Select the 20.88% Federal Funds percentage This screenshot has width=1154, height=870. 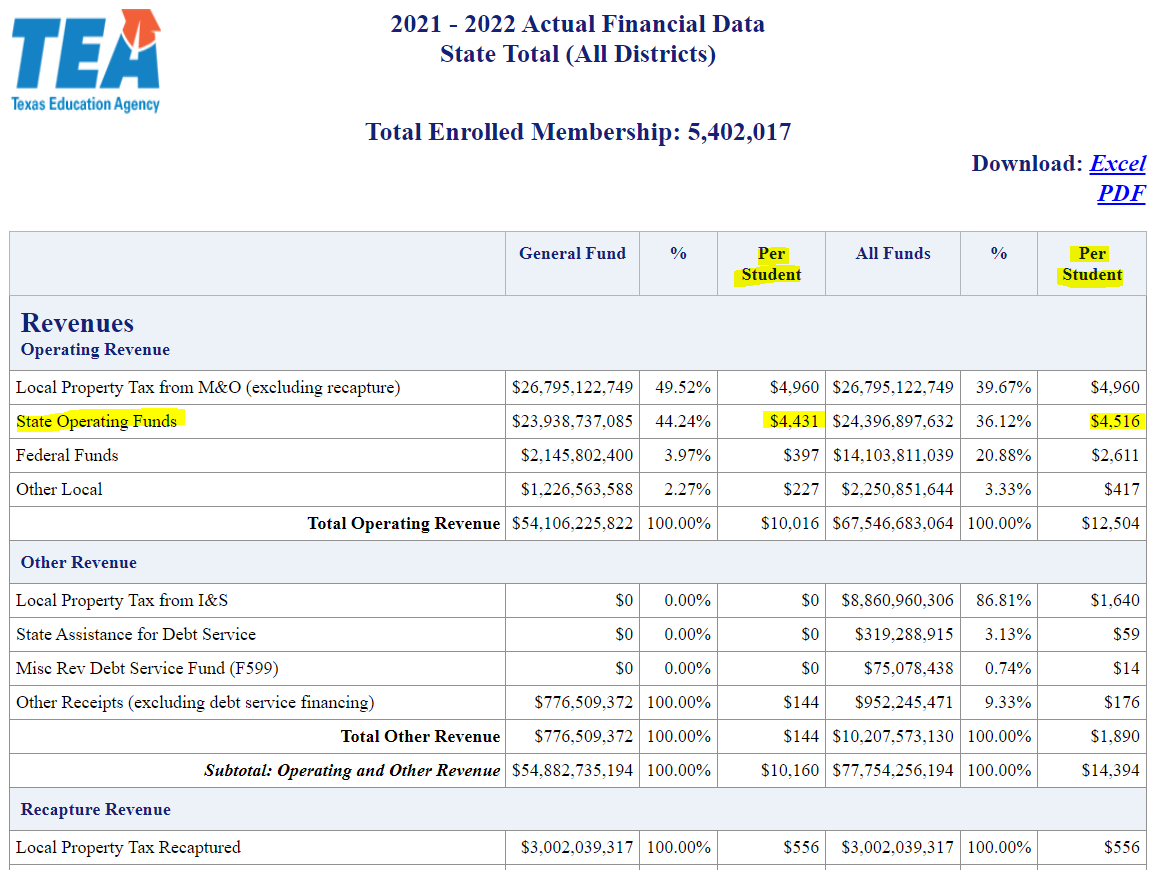pos(1003,456)
